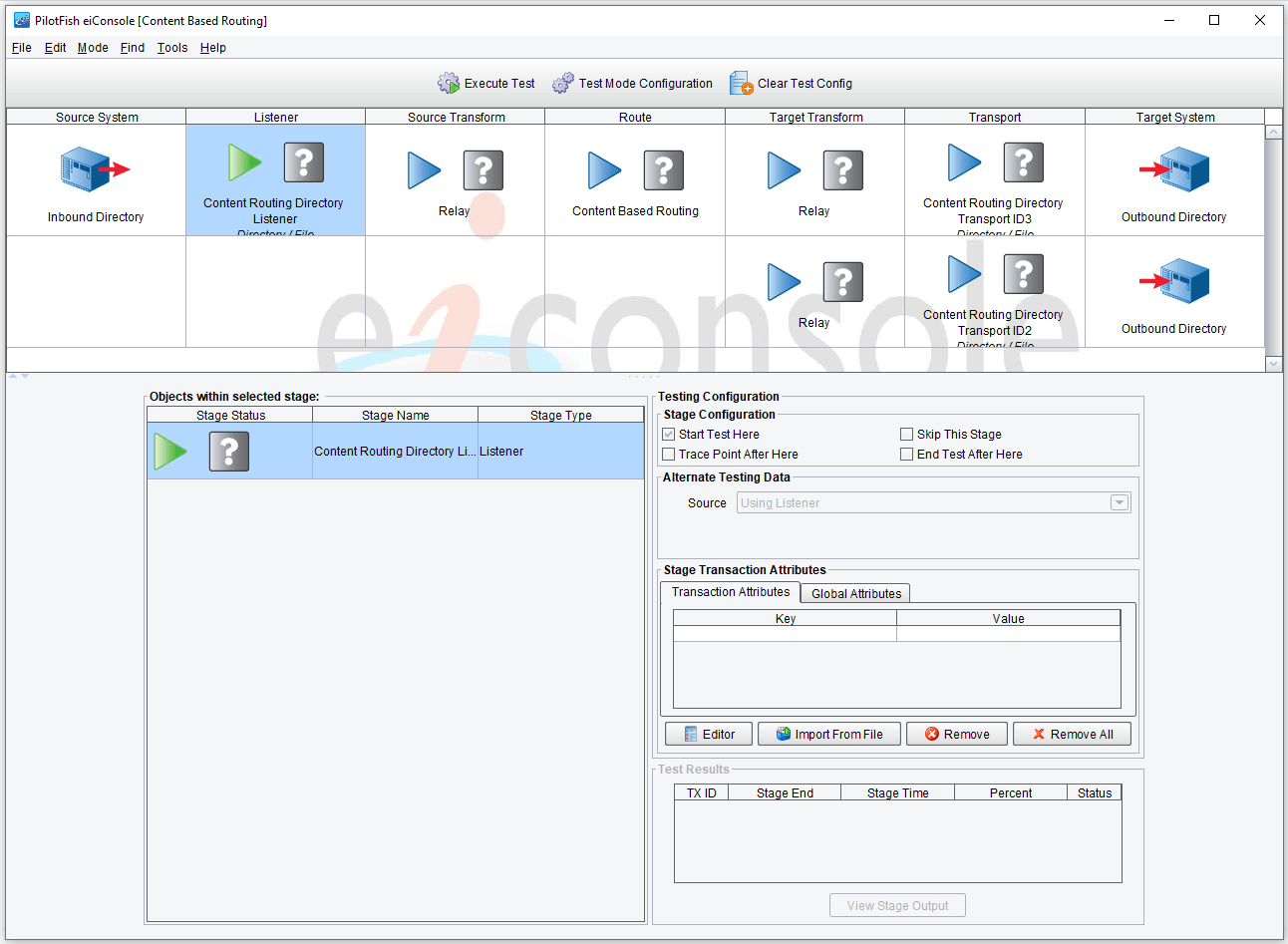
Task: Open the Source dropdown Using Listener
Action: click(933, 503)
